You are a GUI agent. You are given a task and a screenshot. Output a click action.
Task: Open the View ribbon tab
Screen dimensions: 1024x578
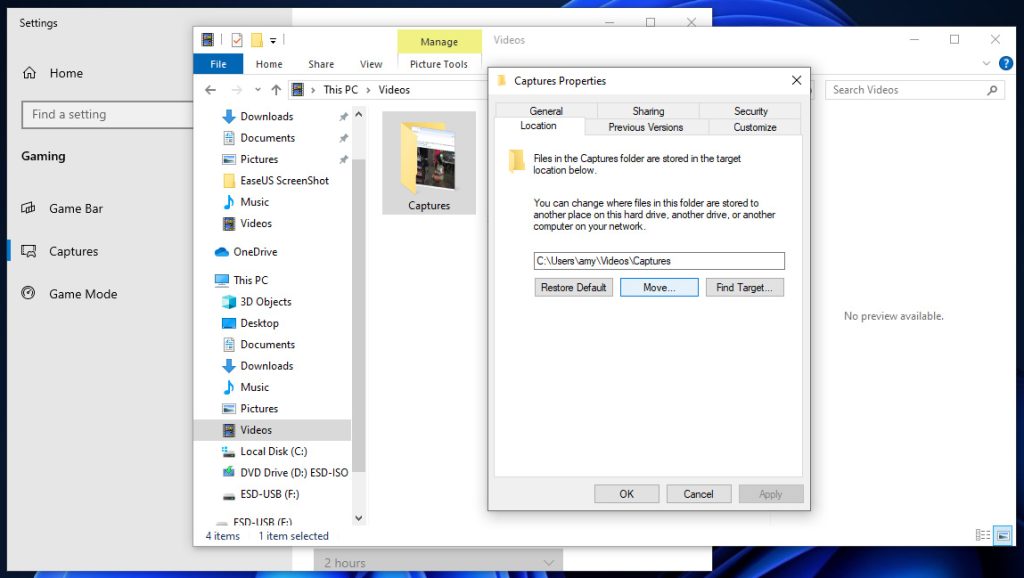(371, 64)
